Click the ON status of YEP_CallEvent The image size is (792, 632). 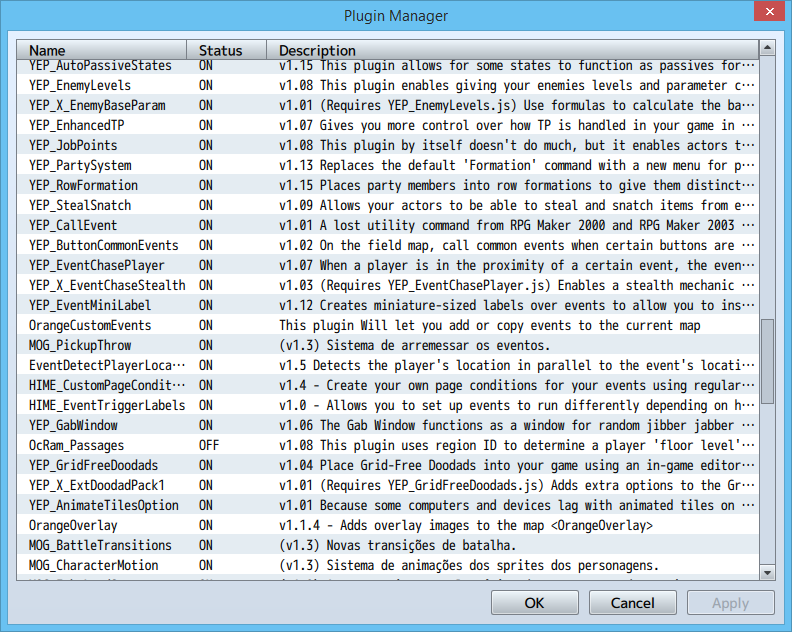tap(206, 225)
